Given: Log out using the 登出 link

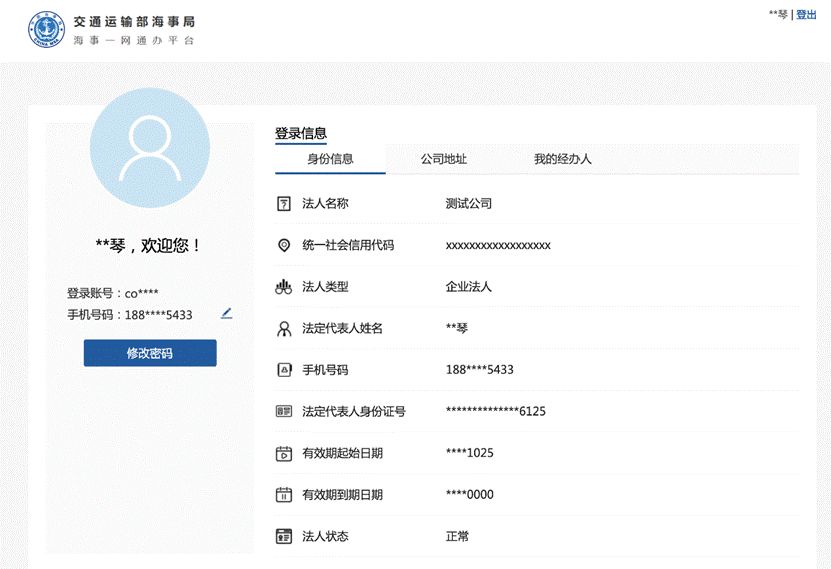Looking at the screenshot, I should pyautogui.click(x=806, y=15).
